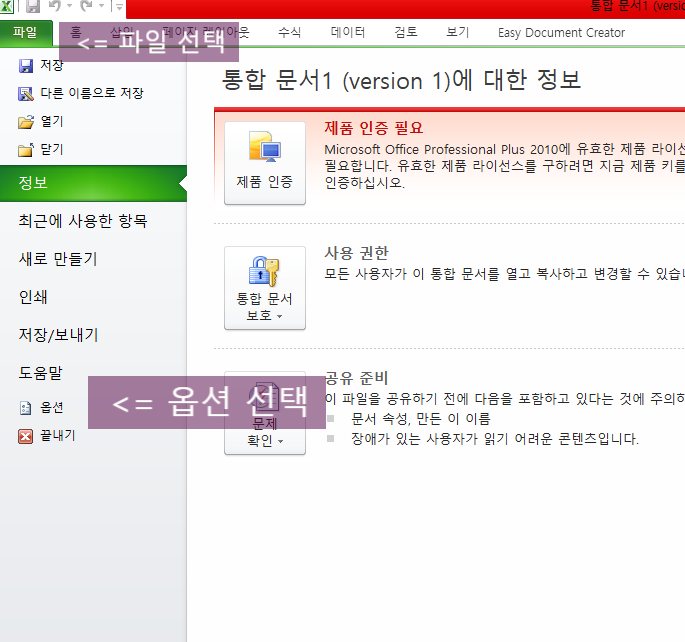Switch to the 데이터 ribbon tab

pyautogui.click(x=348, y=32)
